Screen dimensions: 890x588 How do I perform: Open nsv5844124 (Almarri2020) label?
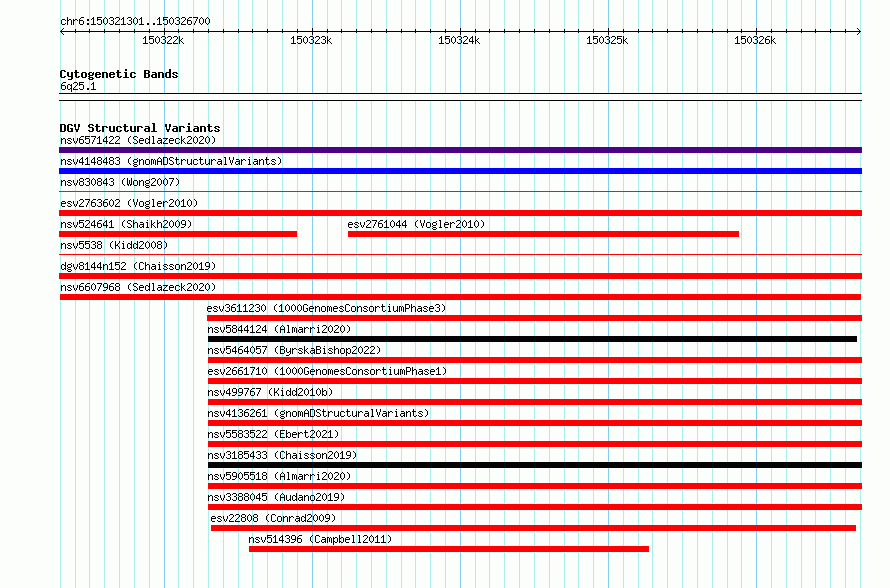[279, 329]
